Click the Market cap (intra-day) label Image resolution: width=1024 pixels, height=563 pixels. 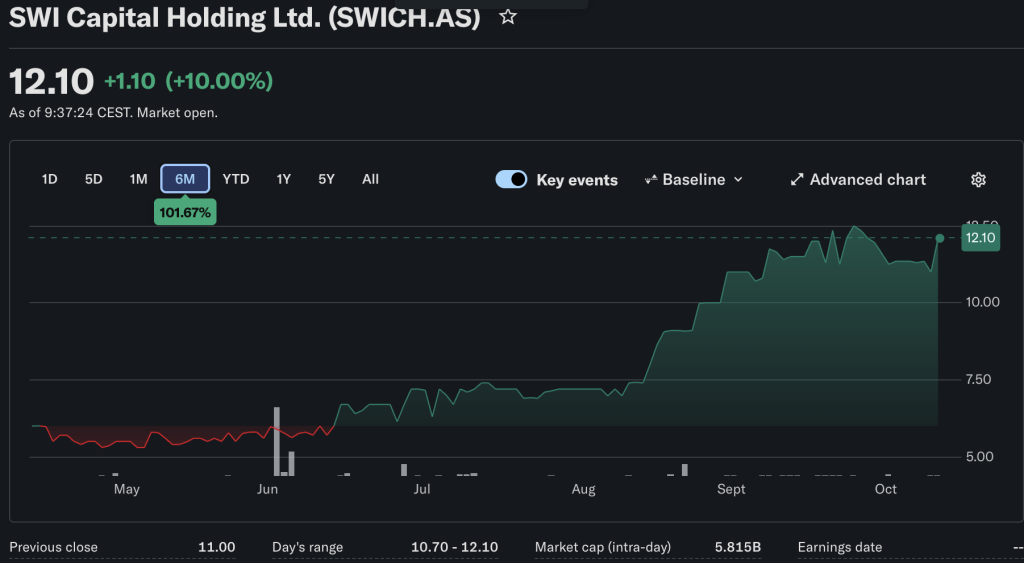[x=603, y=547]
